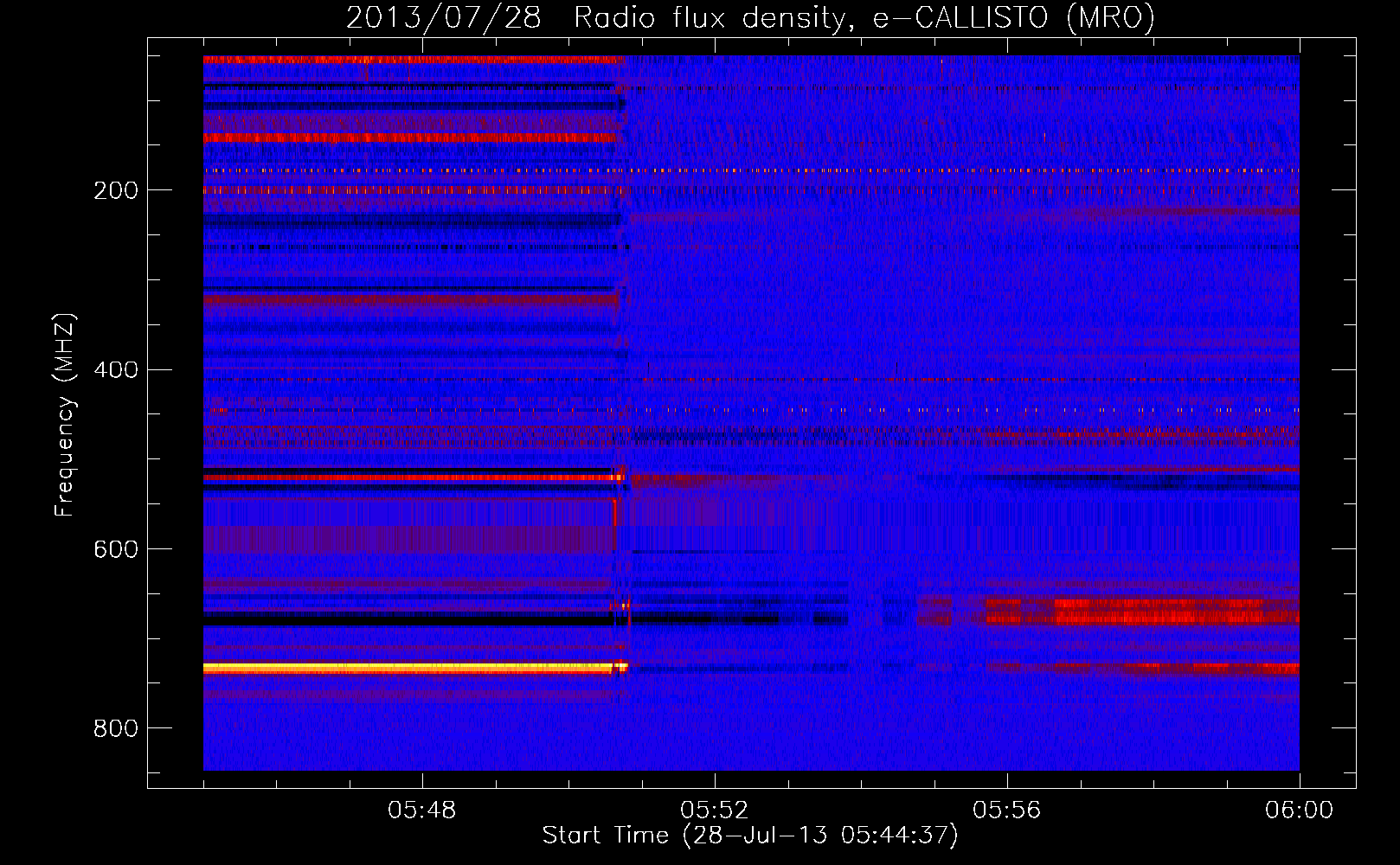Click the plot title 'Radio flux density, e-CALLISTO (MRO)'
Image resolution: width=1400 pixels, height=865 pixels.
(864, 18)
